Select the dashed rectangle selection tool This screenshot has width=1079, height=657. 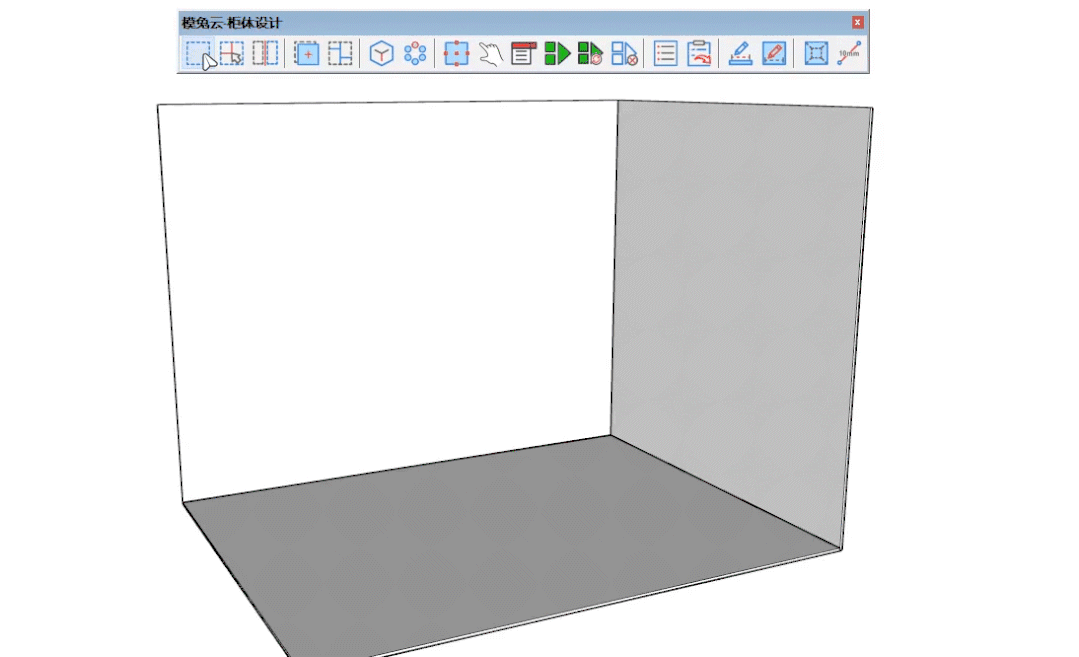tap(198, 53)
